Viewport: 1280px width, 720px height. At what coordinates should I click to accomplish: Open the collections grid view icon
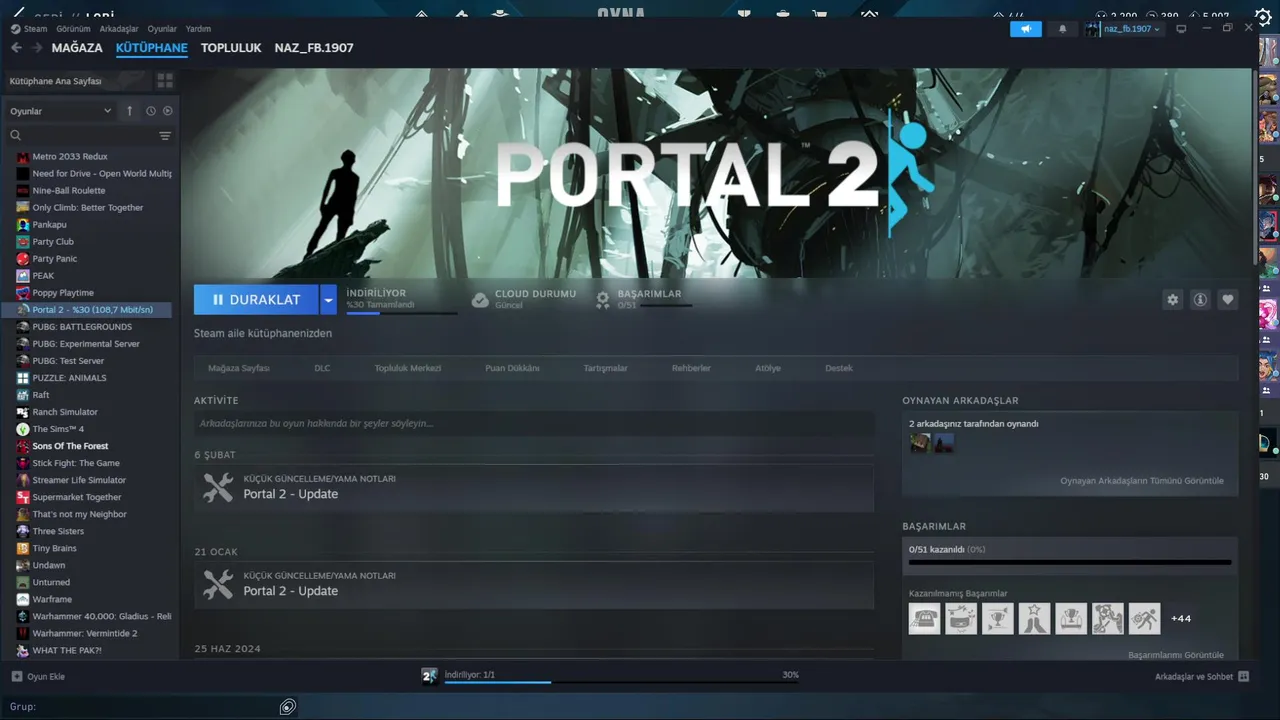coord(165,80)
